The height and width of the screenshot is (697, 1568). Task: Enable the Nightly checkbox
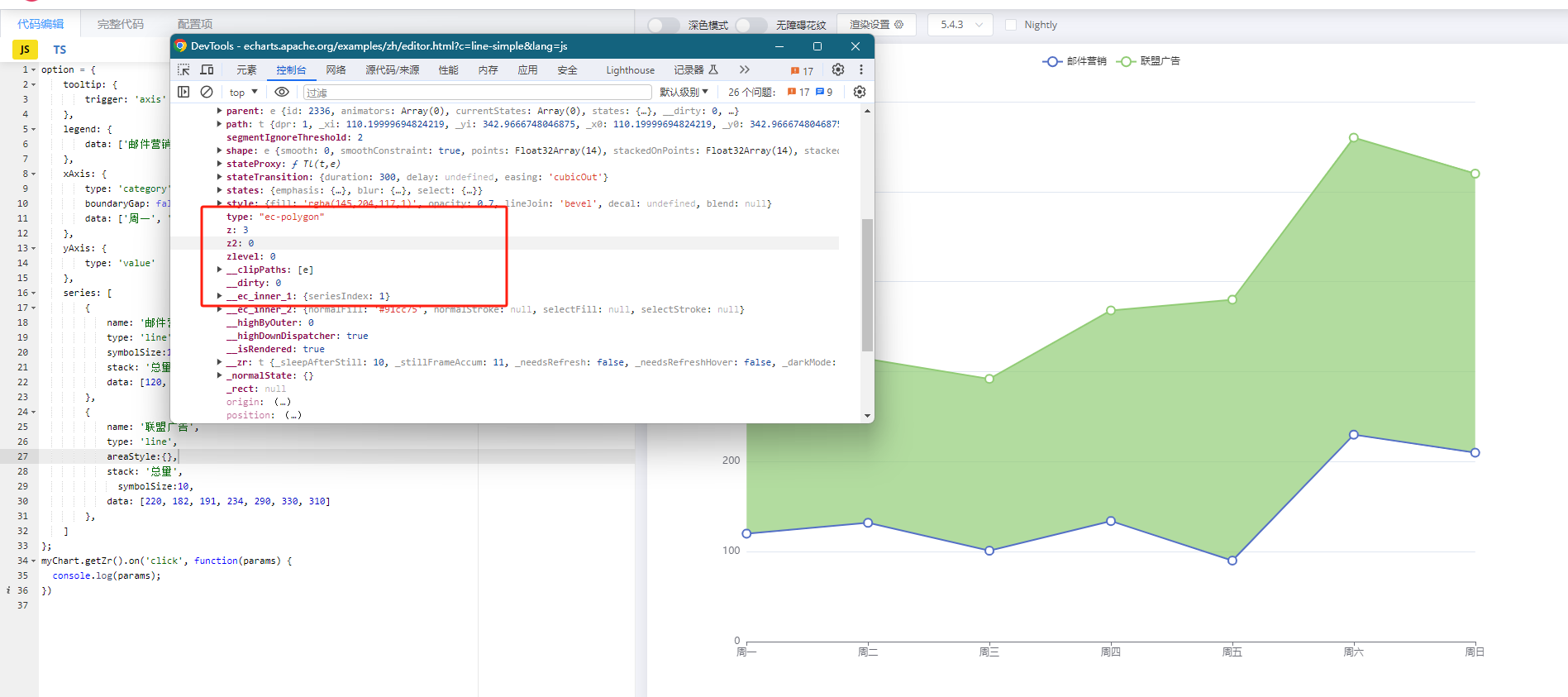click(1010, 25)
